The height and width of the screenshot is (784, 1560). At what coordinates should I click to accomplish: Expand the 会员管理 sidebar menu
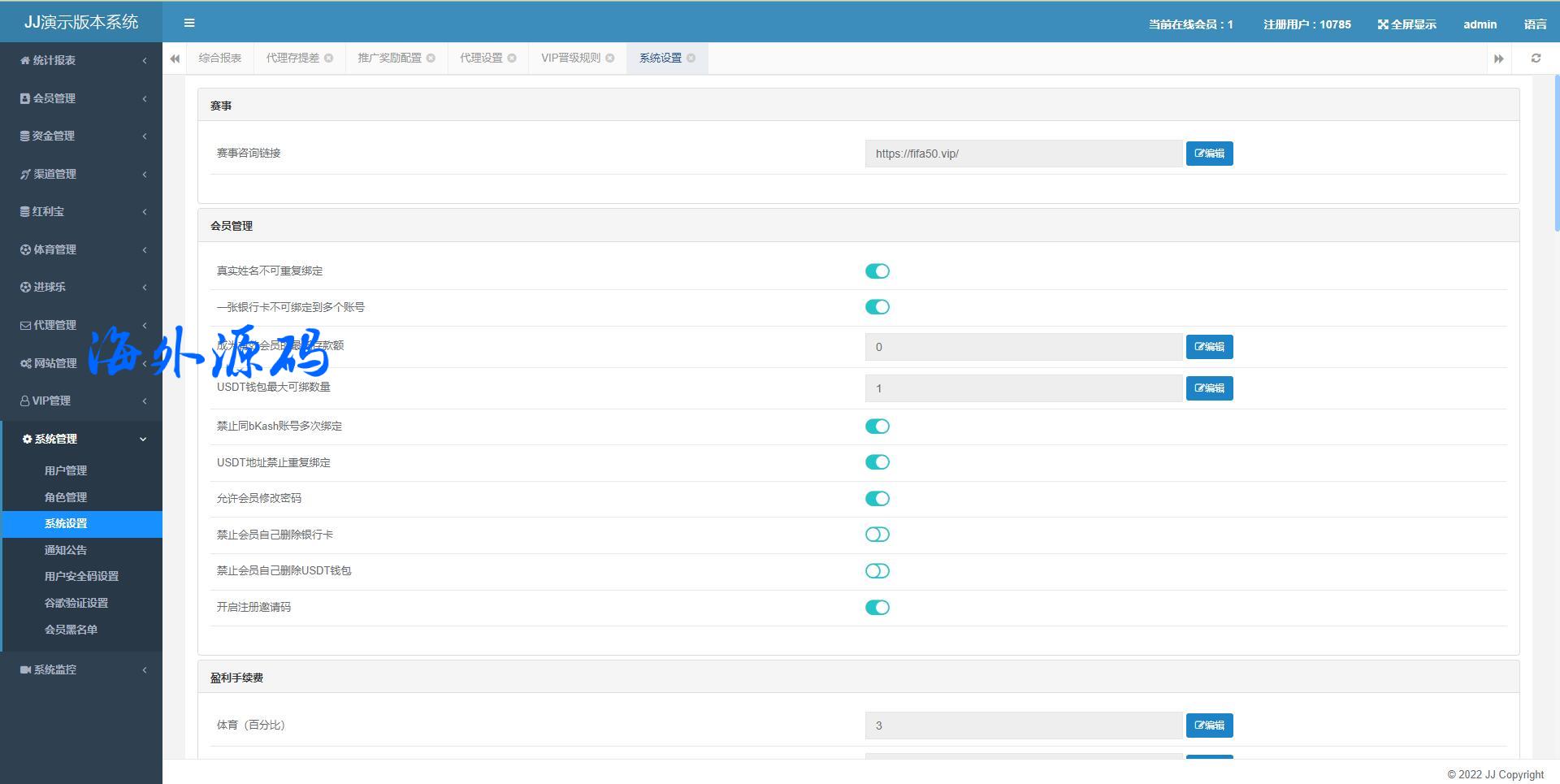pos(81,98)
